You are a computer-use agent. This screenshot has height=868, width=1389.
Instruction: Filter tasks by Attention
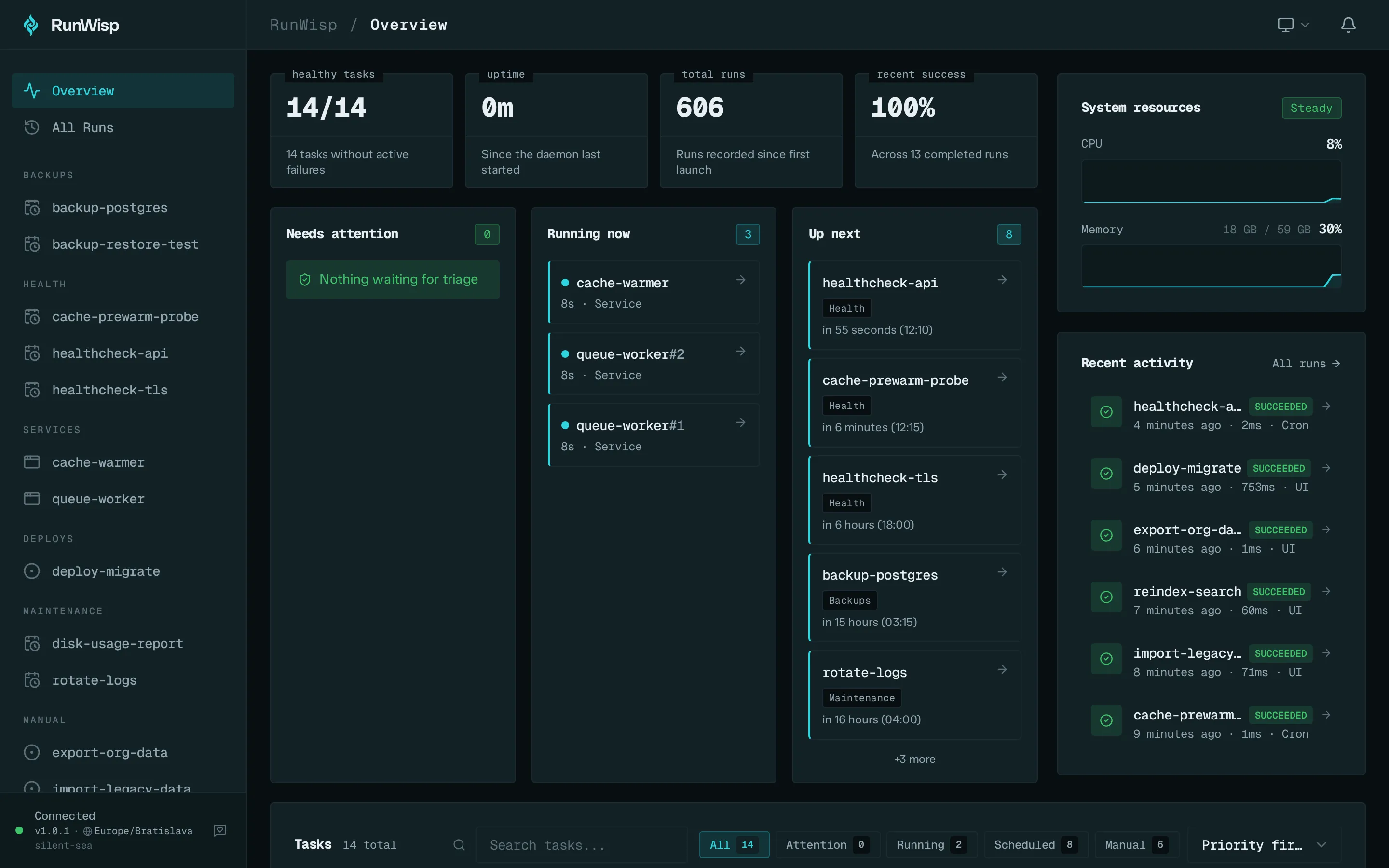click(828, 844)
